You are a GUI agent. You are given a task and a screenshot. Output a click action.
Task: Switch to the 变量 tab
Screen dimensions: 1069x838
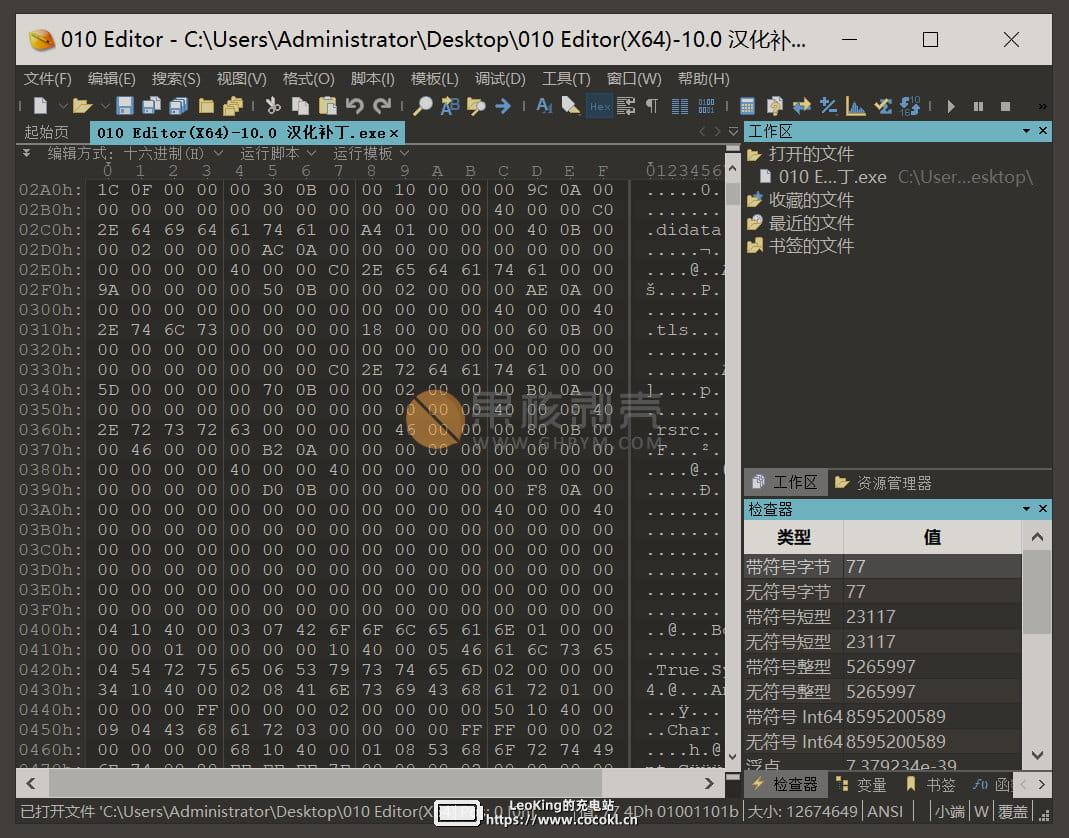coord(862,785)
